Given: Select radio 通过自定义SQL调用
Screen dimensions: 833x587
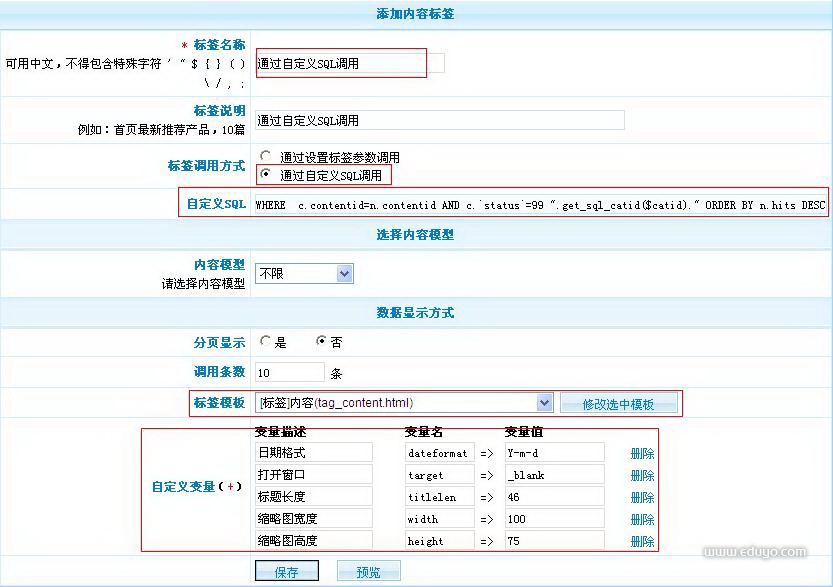Looking at the screenshot, I should 265,175.
